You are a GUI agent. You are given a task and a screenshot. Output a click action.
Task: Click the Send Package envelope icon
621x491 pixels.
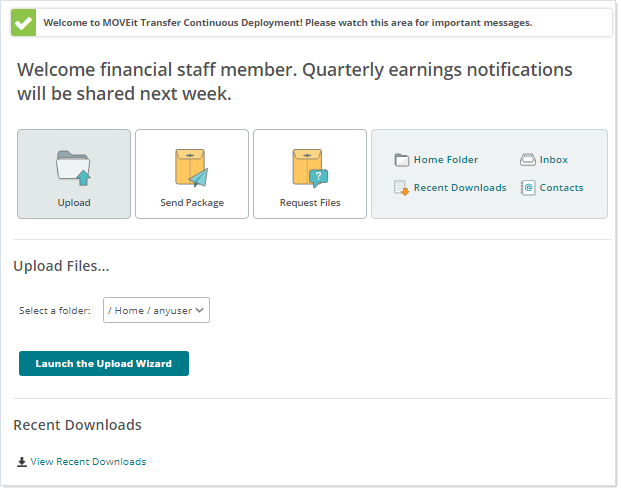tap(191, 167)
